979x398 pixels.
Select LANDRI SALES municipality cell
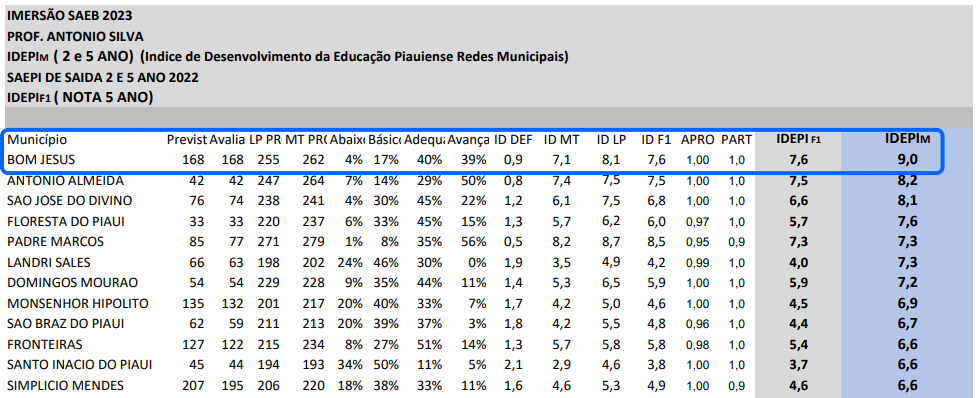click(49, 262)
